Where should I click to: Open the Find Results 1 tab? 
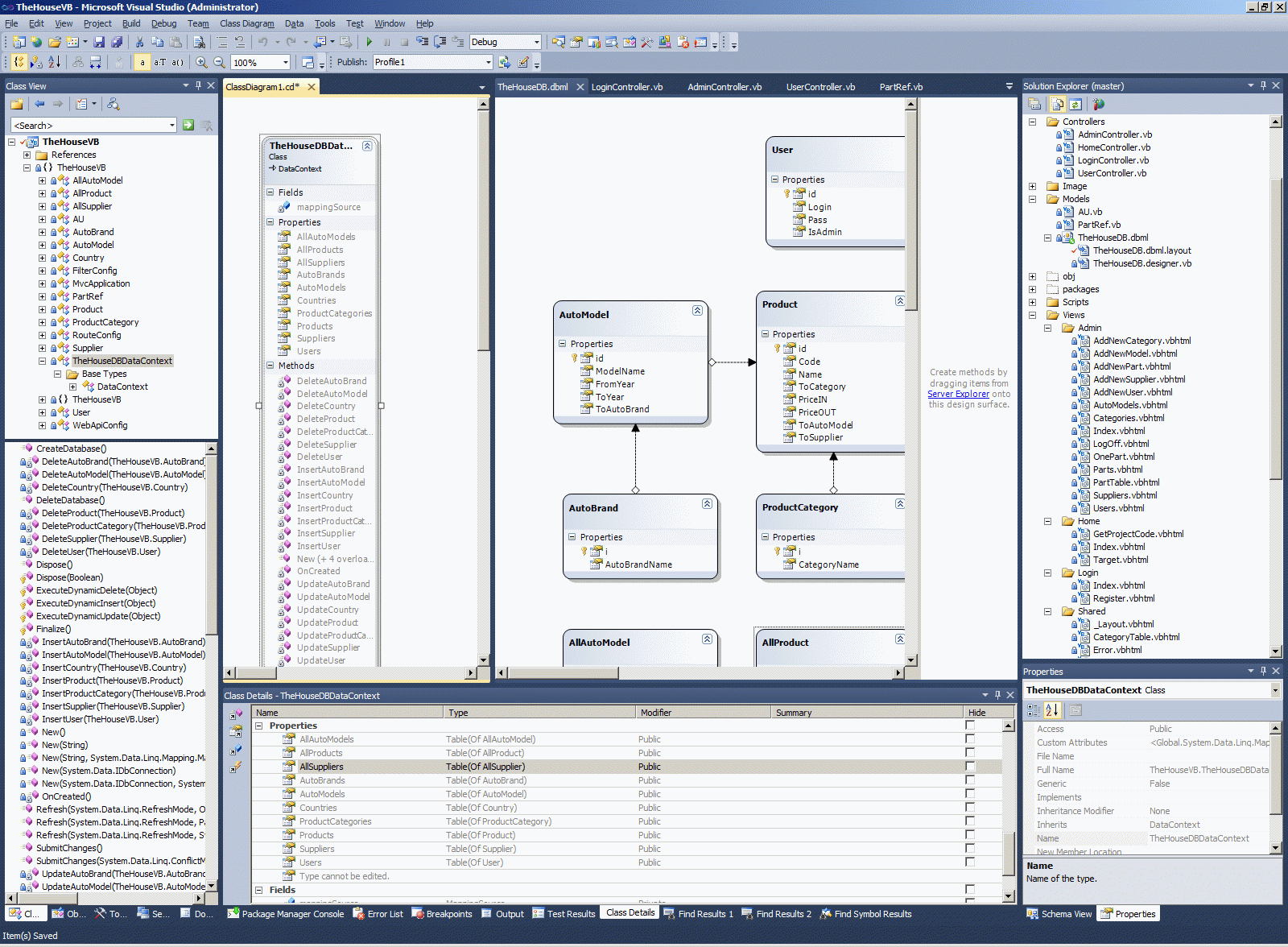[698, 914]
